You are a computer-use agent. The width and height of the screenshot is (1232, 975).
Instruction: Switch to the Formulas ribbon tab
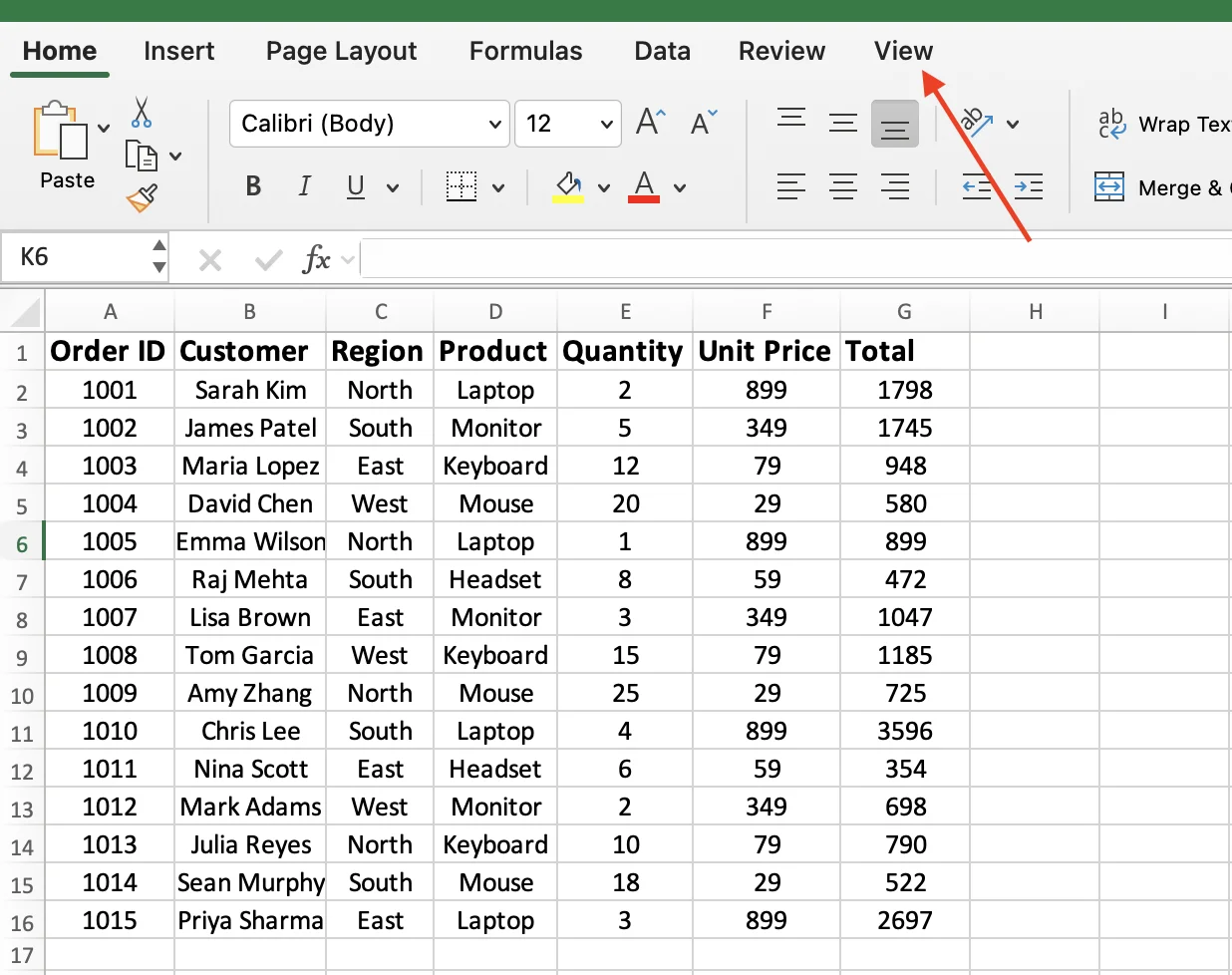525,51
